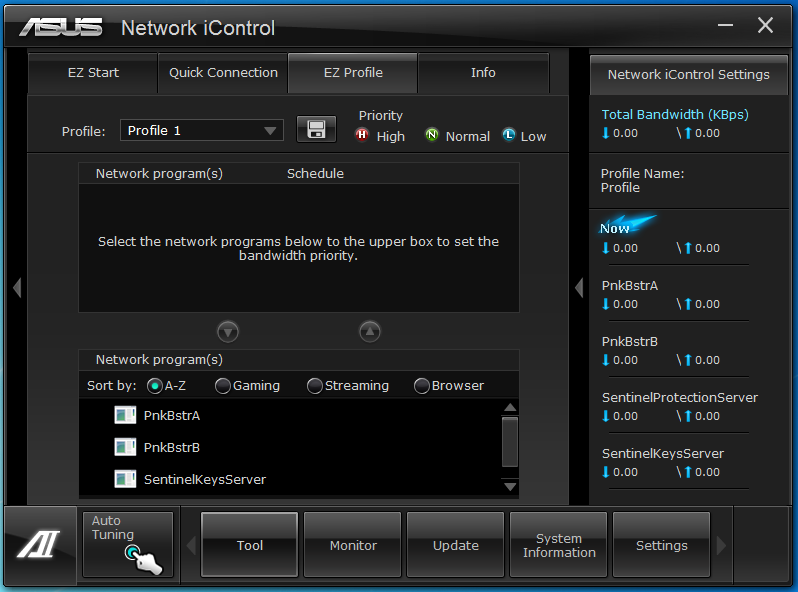Minimize the Network iControl window
The height and width of the screenshot is (592, 798).
point(725,24)
